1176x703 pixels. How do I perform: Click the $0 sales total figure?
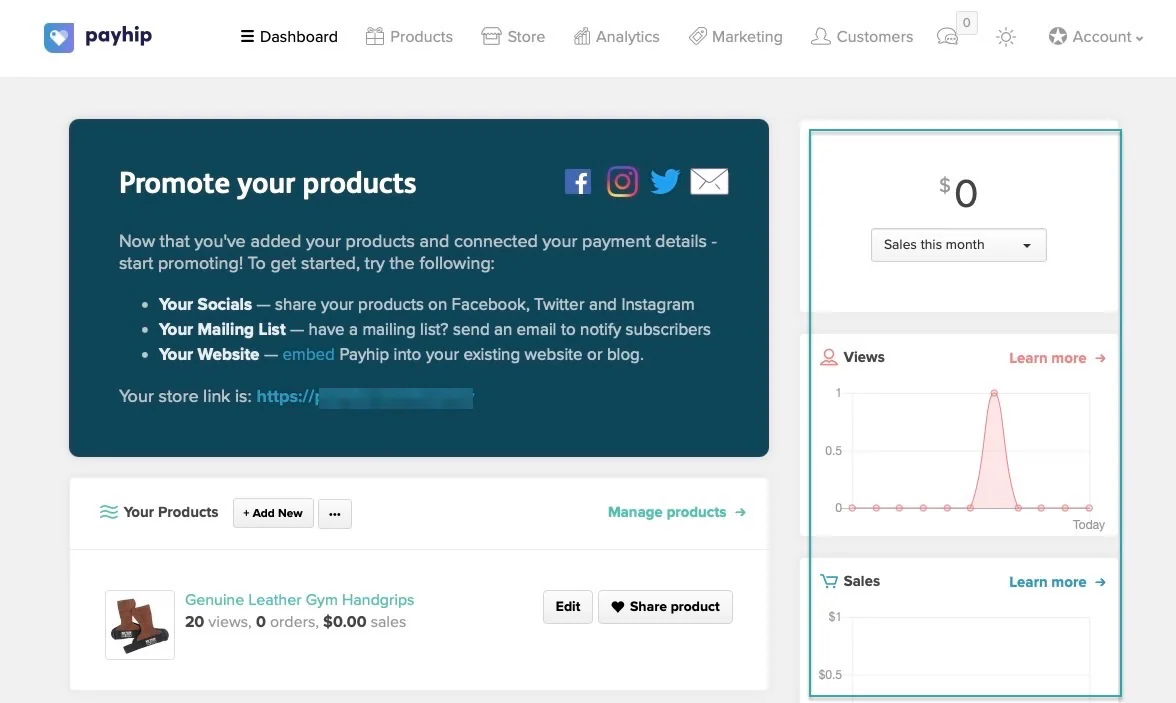[958, 193]
